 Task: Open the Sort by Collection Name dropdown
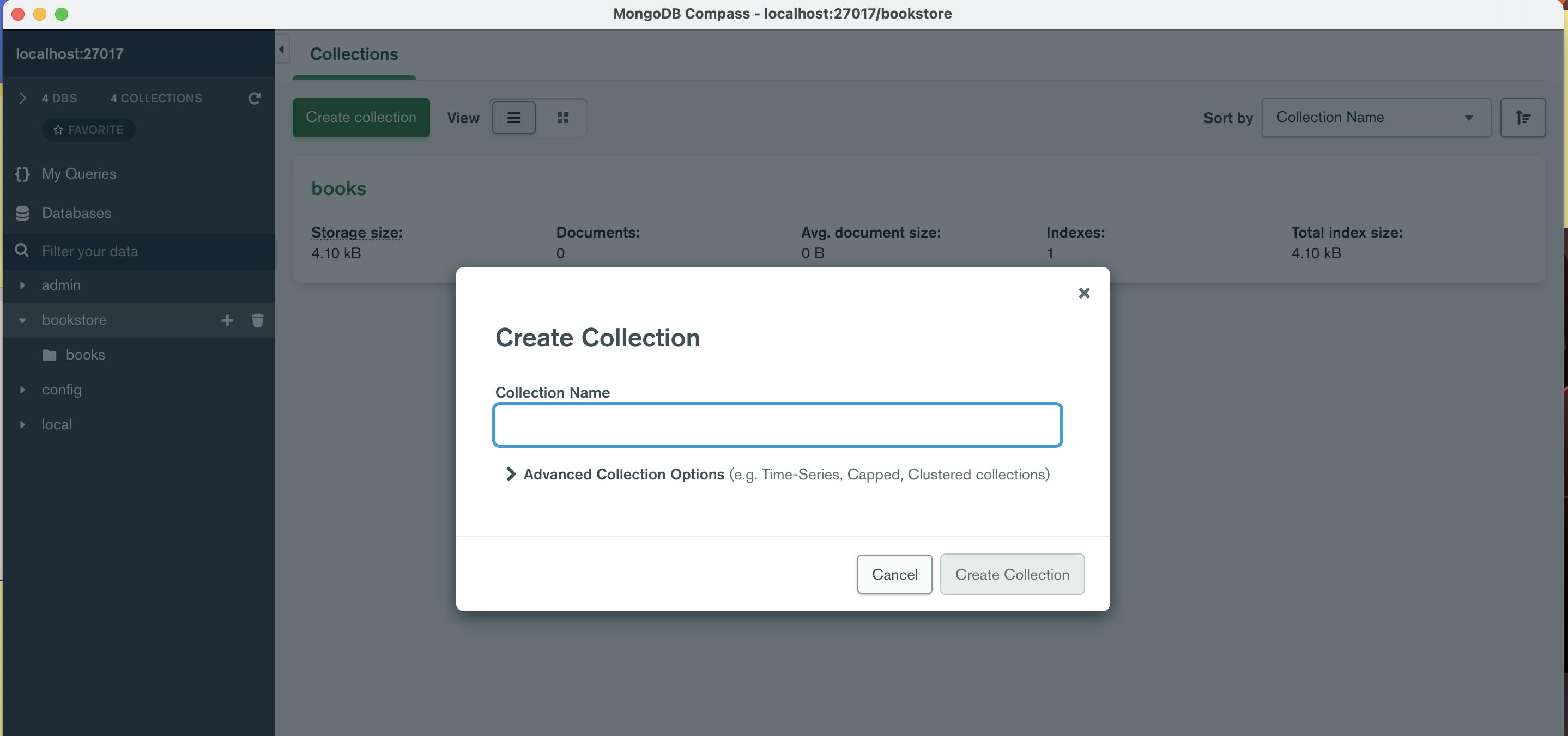pyautogui.click(x=1376, y=117)
